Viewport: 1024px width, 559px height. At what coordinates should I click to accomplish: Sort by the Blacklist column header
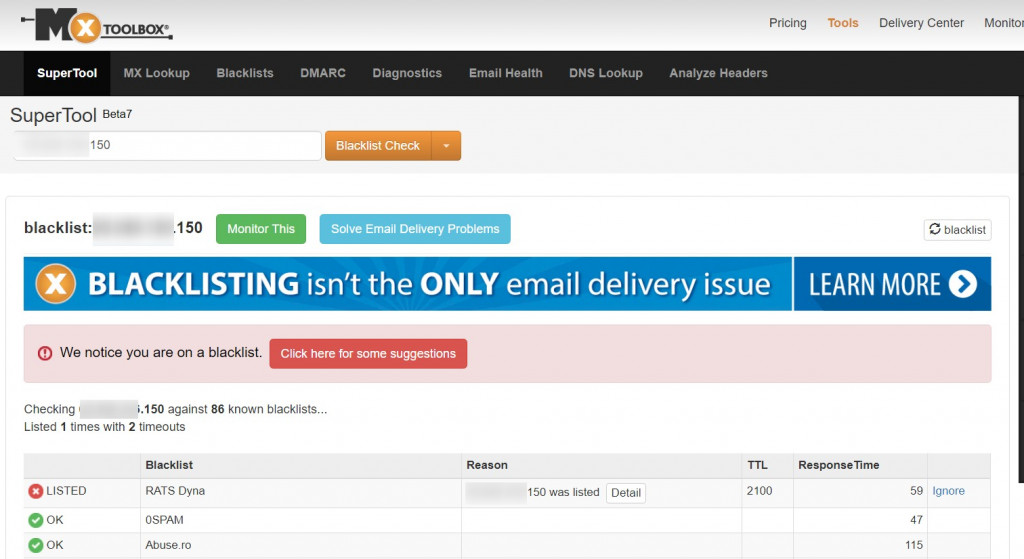[169, 465]
